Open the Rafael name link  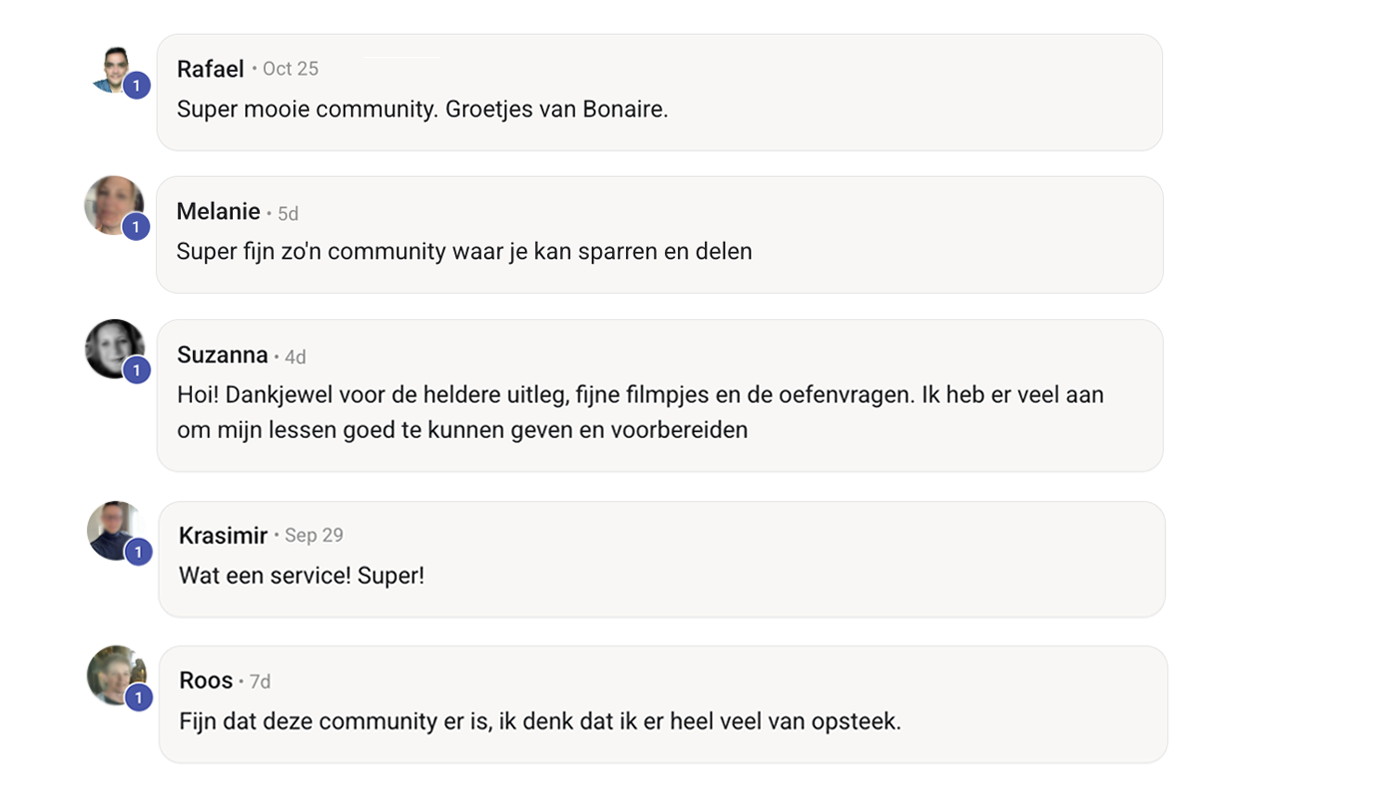(x=210, y=69)
